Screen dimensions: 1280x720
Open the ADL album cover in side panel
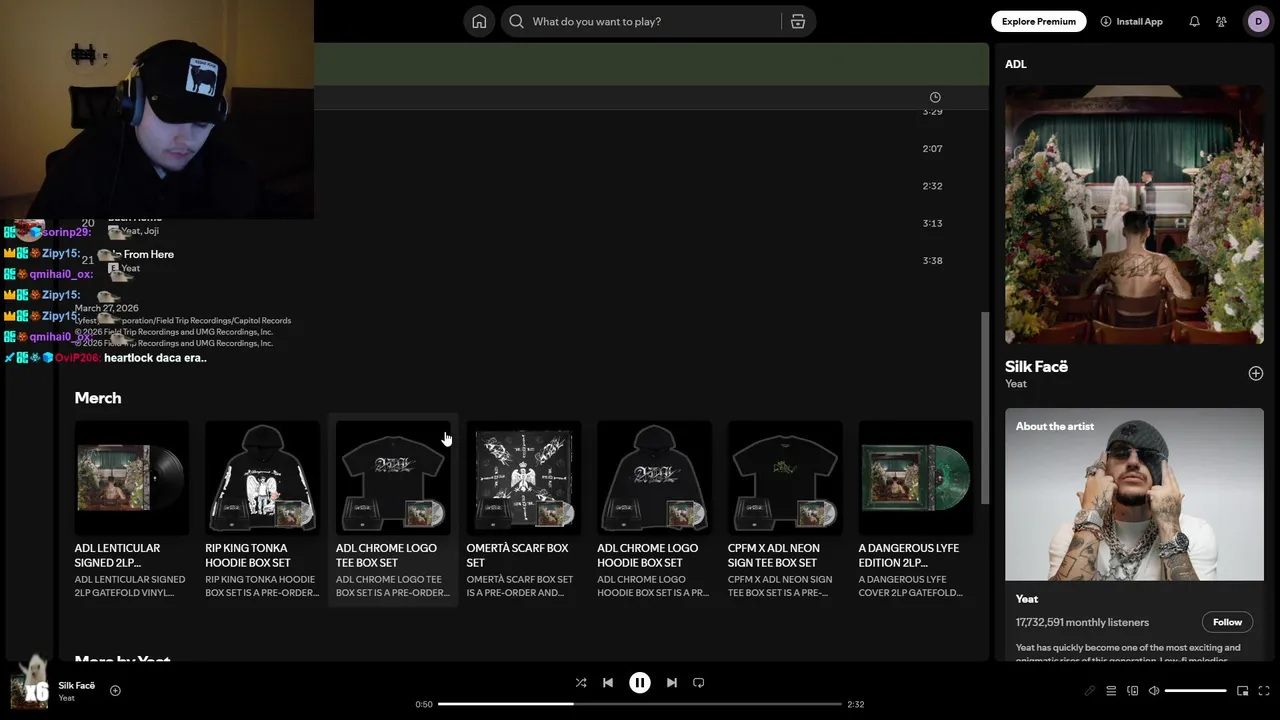tap(1134, 215)
